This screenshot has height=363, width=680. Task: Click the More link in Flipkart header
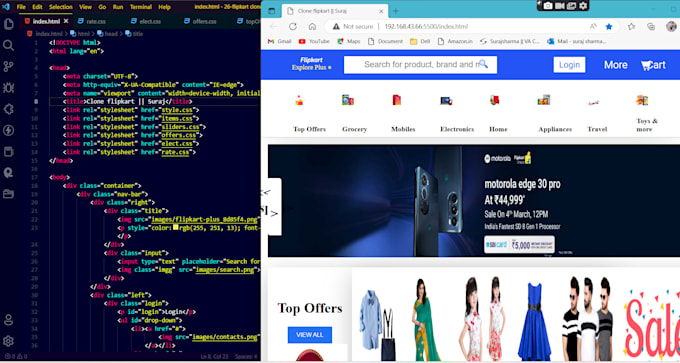click(616, 65)
